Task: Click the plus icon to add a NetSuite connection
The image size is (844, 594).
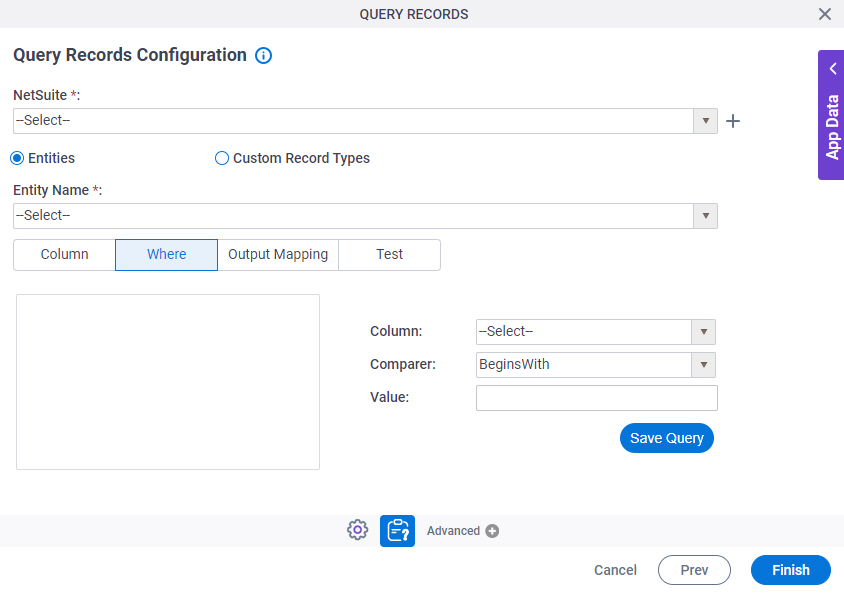Action: (733, 120)
